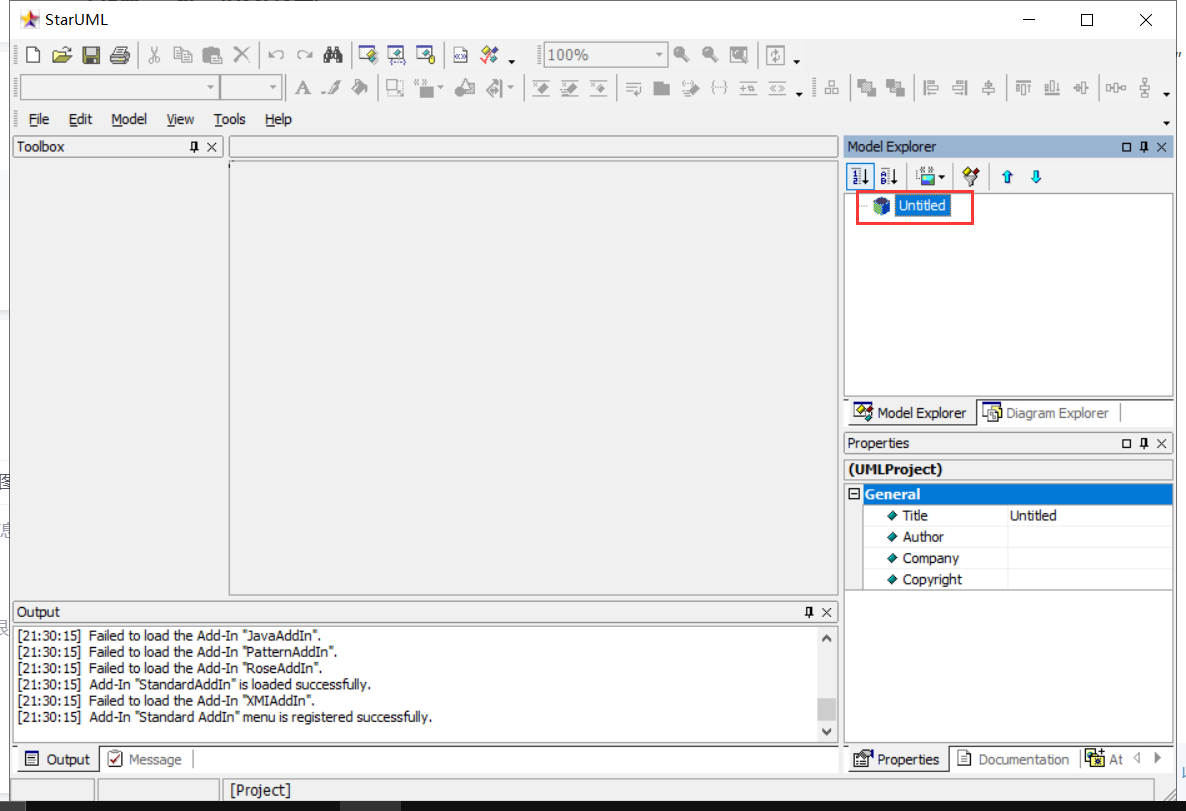Select the Untitled project in Model Explorer
The width and height of the screenshot is (1186, 811).
pos(921,206)
